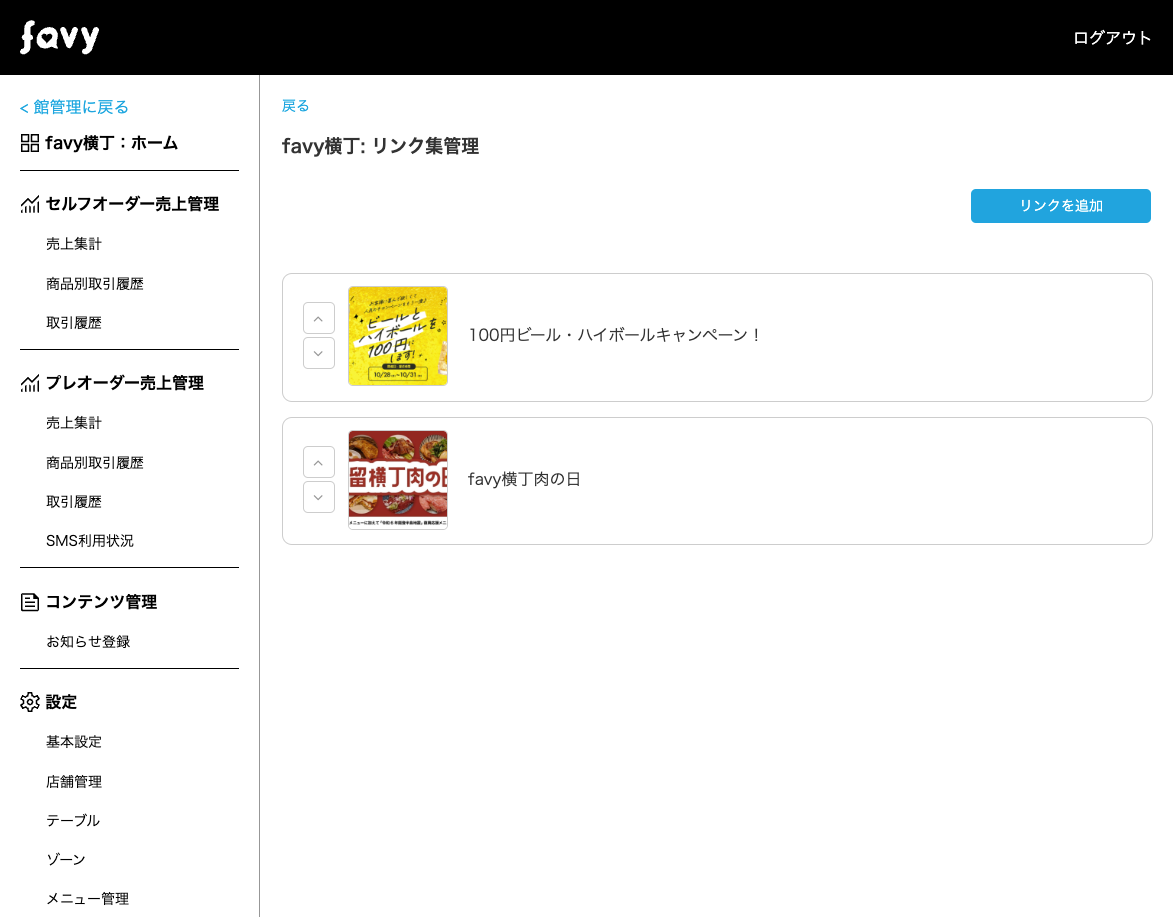Click document icon next to コンテンツ管理
Screen dimensions: 1173x917
30,602
